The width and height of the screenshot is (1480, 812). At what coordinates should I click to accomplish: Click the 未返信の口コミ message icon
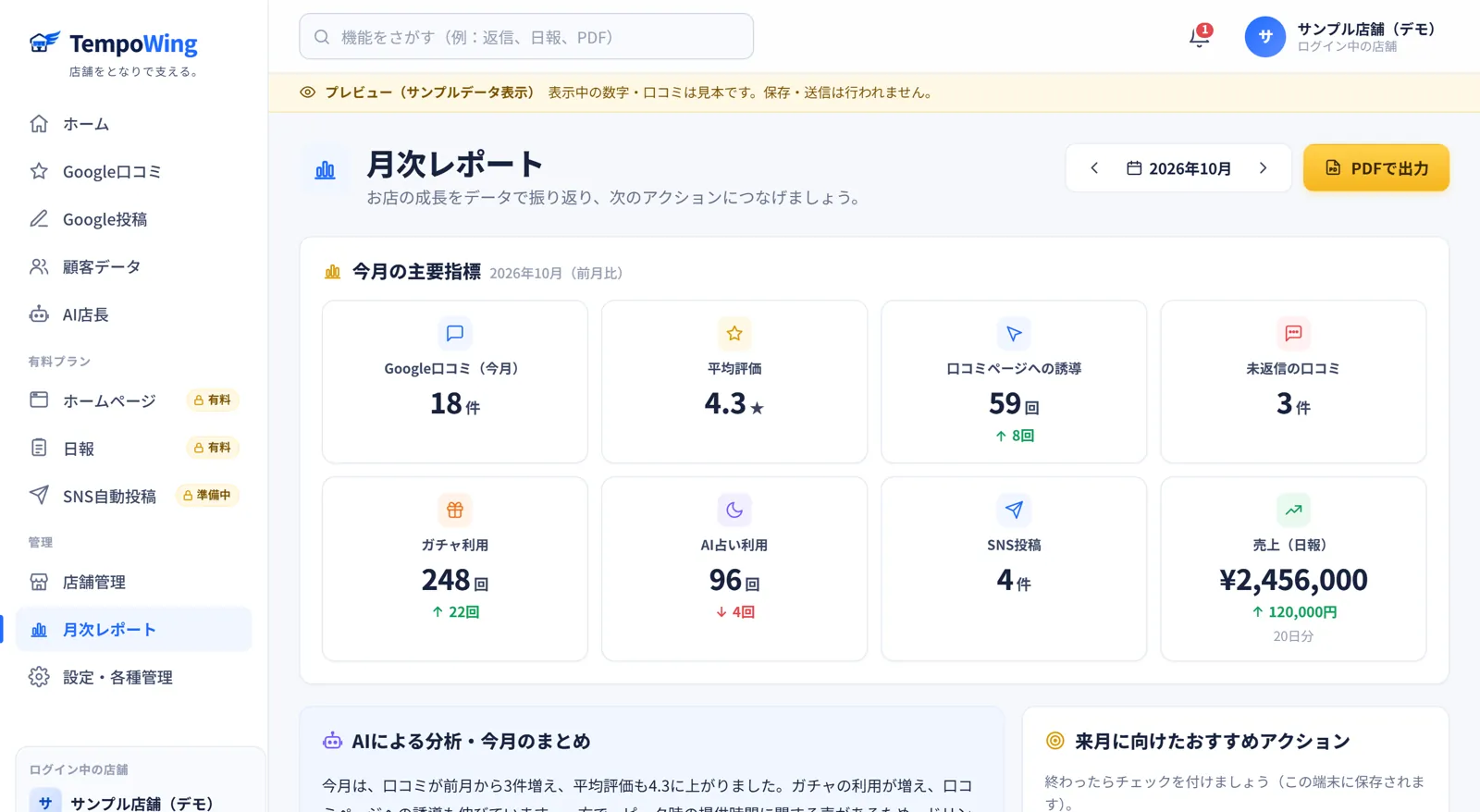click(x=1293, y=333)
